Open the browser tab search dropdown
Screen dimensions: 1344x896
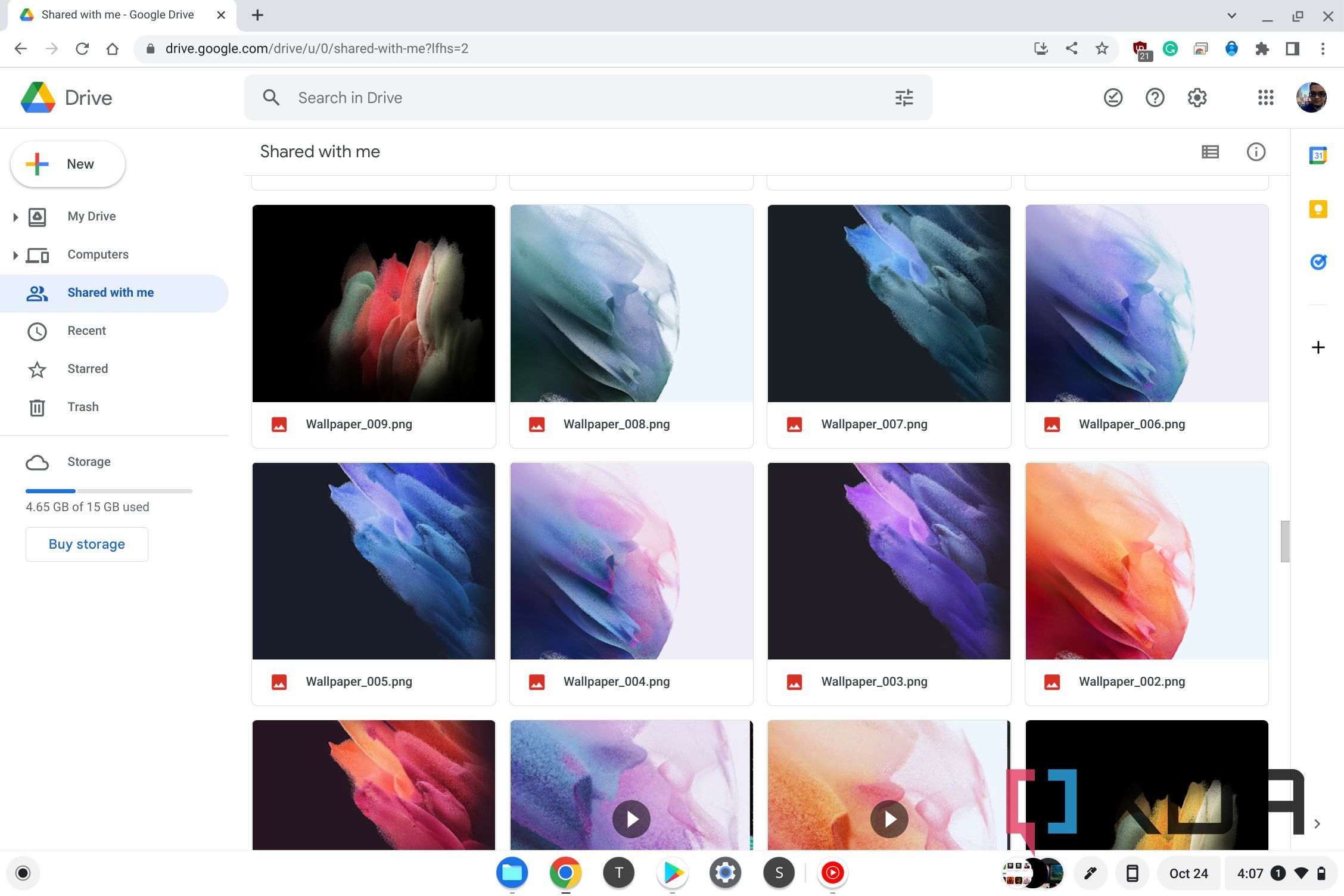pos(1232,15)
